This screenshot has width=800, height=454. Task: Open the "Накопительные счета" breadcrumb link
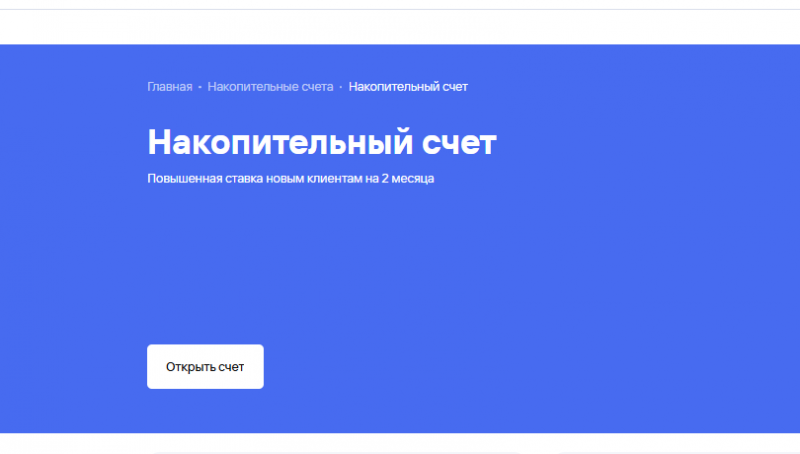pos(270,87)
